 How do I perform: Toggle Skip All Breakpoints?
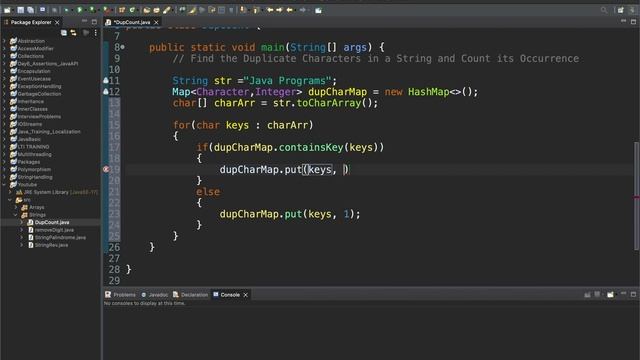pyautogui.click(x=54, y=10)
